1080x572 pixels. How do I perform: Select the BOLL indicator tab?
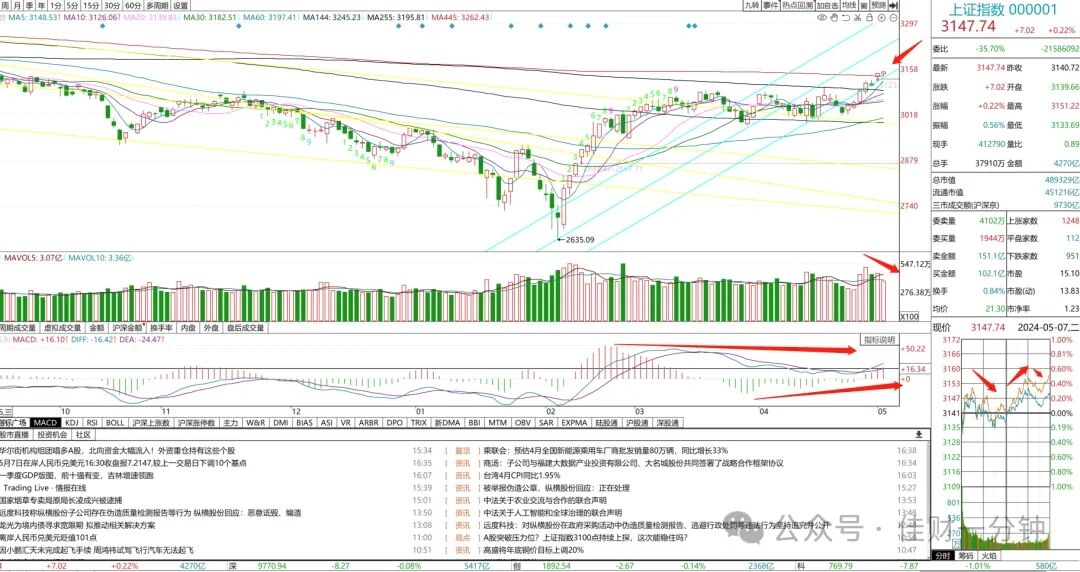(115, 422)
